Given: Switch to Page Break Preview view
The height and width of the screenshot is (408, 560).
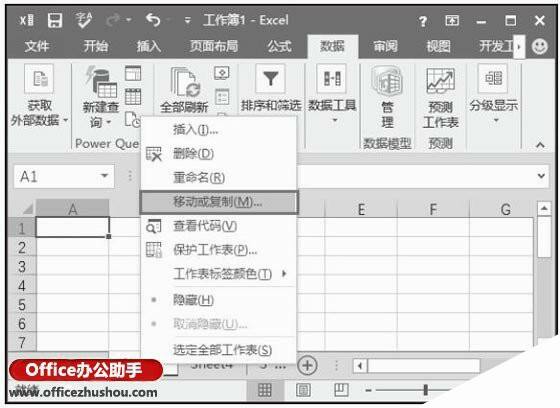Looking at the screenshot, I should (x=341, y=389).
